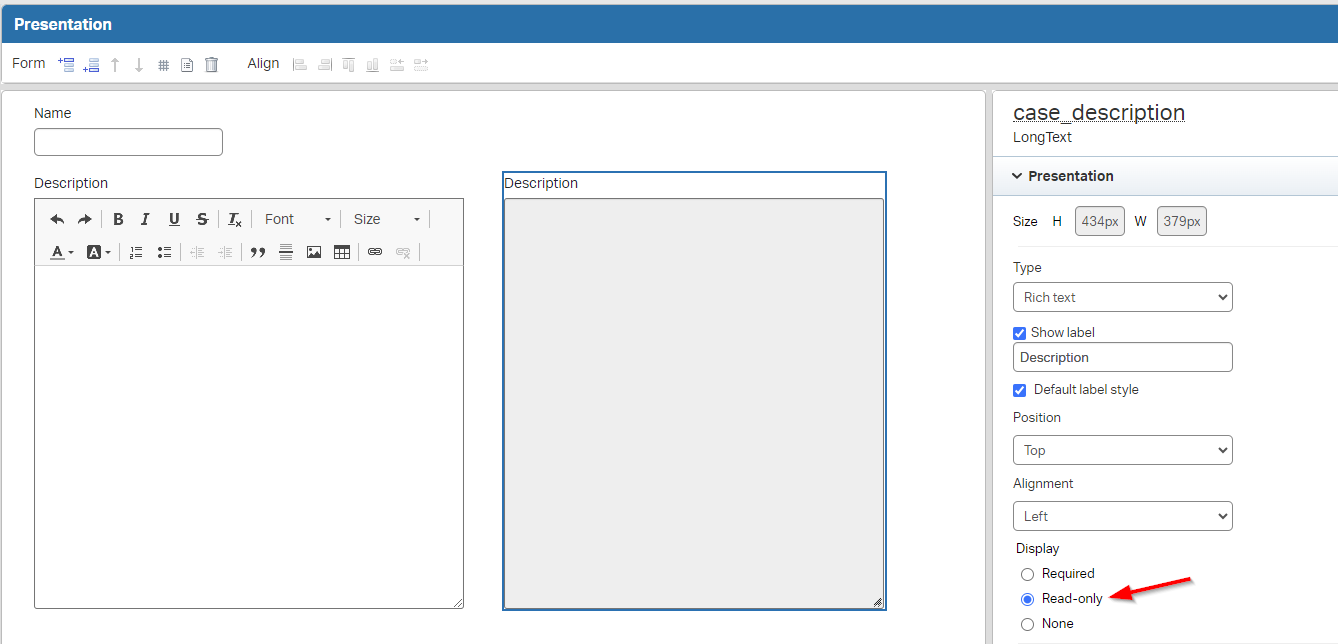
Task: Open the Type dropdown showing Rich text
Action: [1122, 297]
